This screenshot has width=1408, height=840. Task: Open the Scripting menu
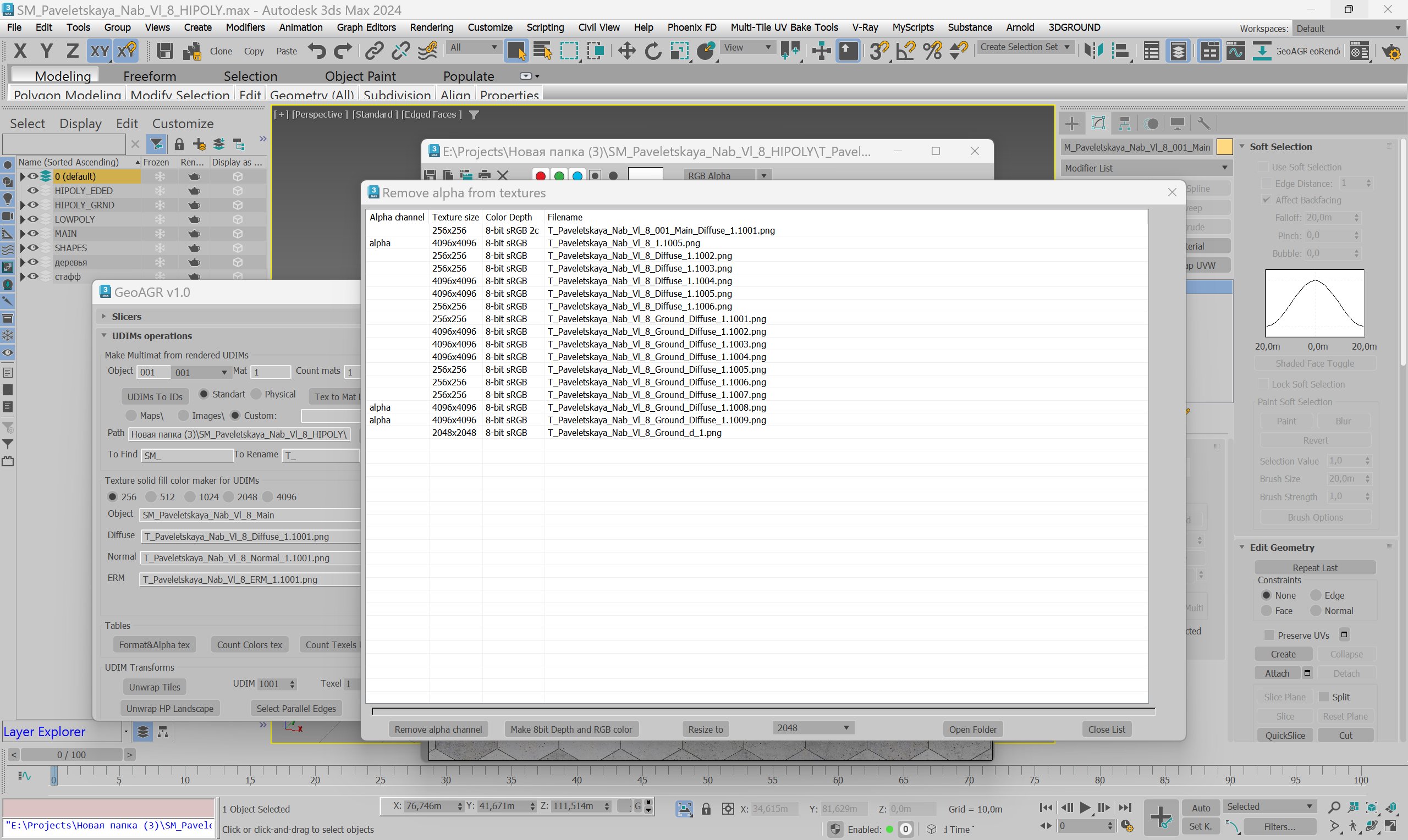544,27
